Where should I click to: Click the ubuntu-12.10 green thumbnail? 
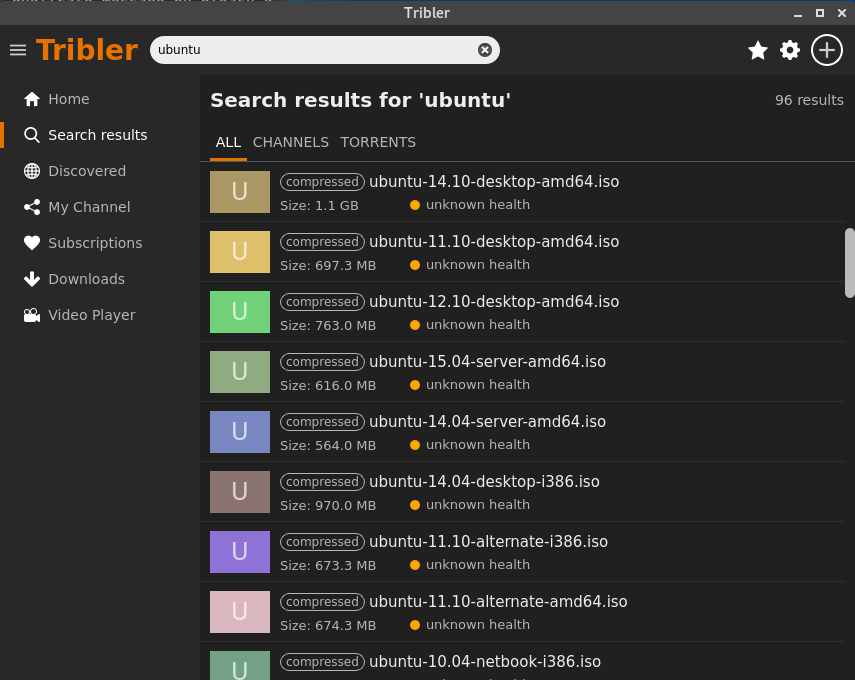point(240,312)
